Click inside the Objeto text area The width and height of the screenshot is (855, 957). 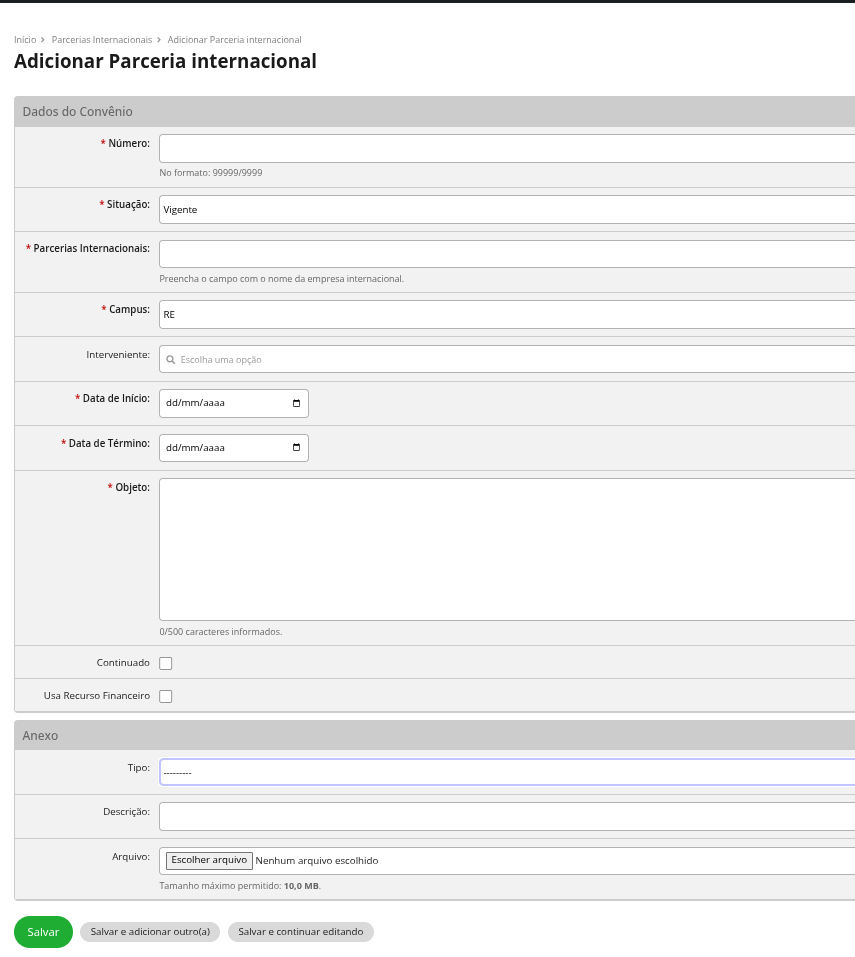coord(507,550)
